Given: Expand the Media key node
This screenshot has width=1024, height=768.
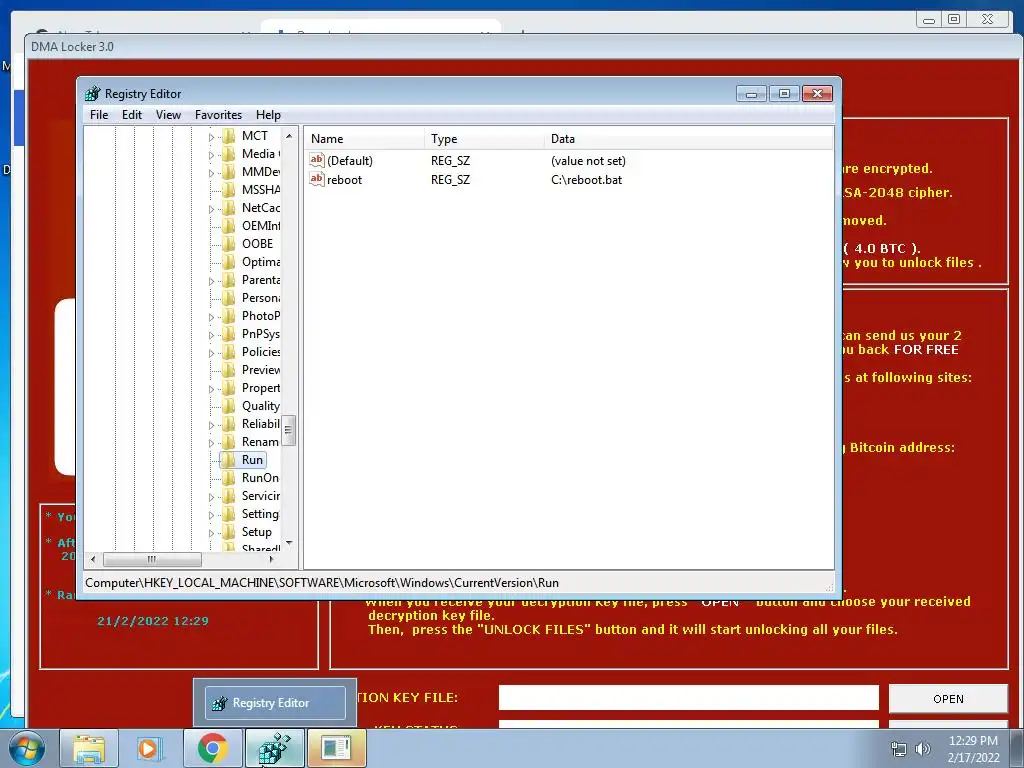Looking at the screenshot, I should pos(211,155).
